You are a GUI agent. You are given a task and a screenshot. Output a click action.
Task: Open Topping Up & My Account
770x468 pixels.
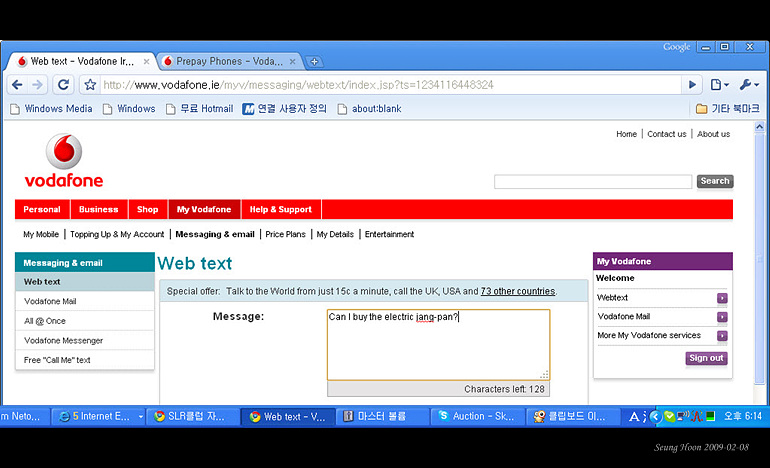[117, 234]
